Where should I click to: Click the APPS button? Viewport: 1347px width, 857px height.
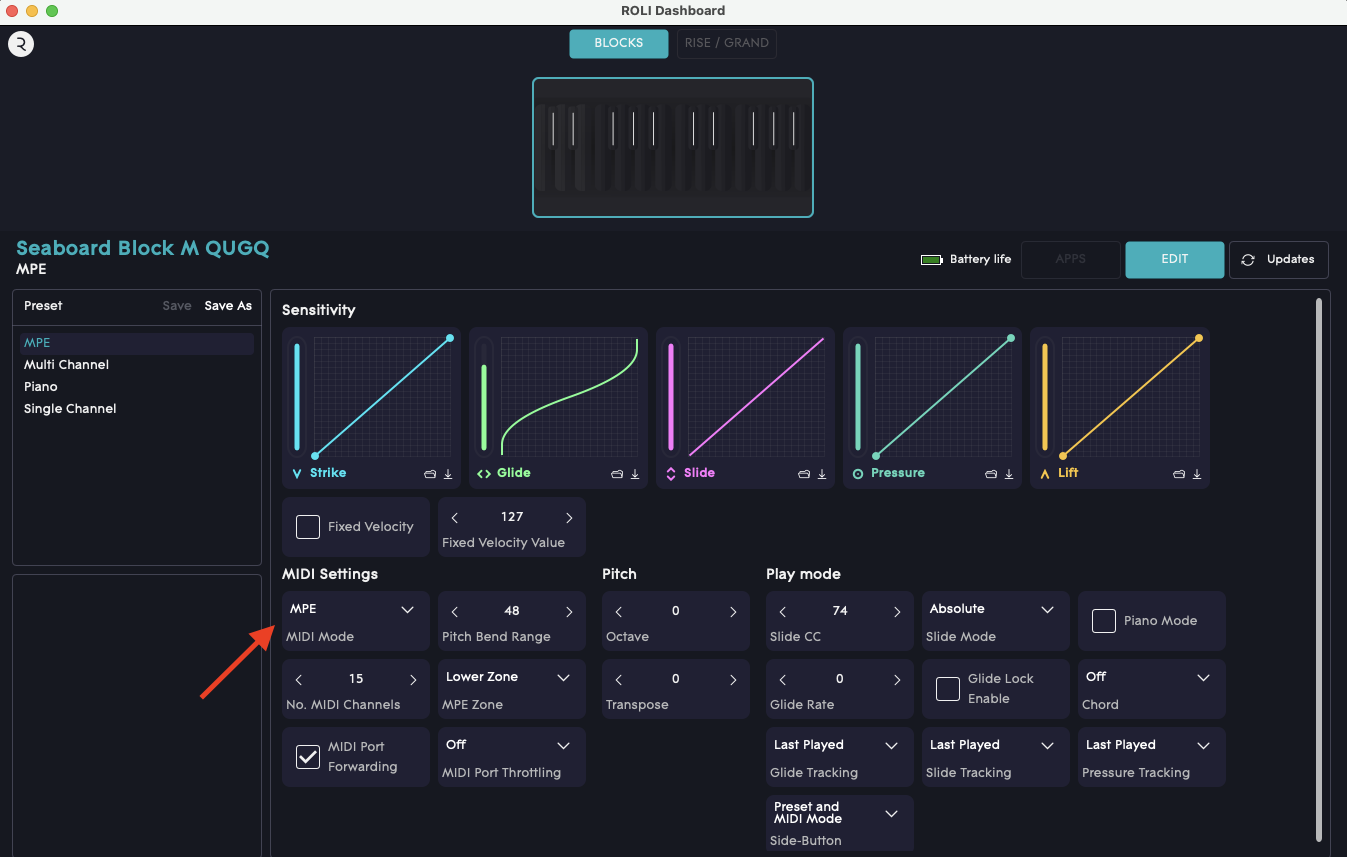[x=1071, y=260]
